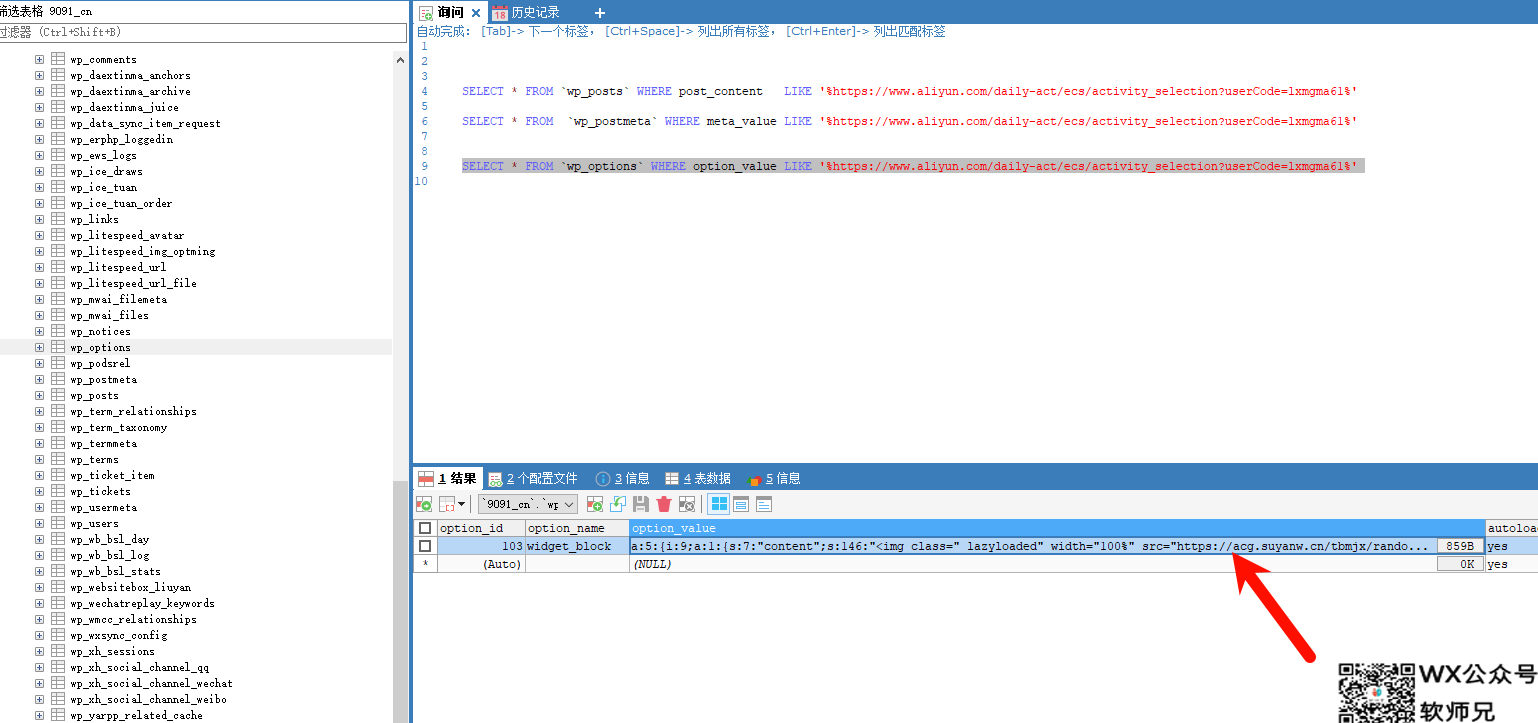Check the widget_block row checkbox
This screenshot has height=723, width=1538.
point(425,546)
